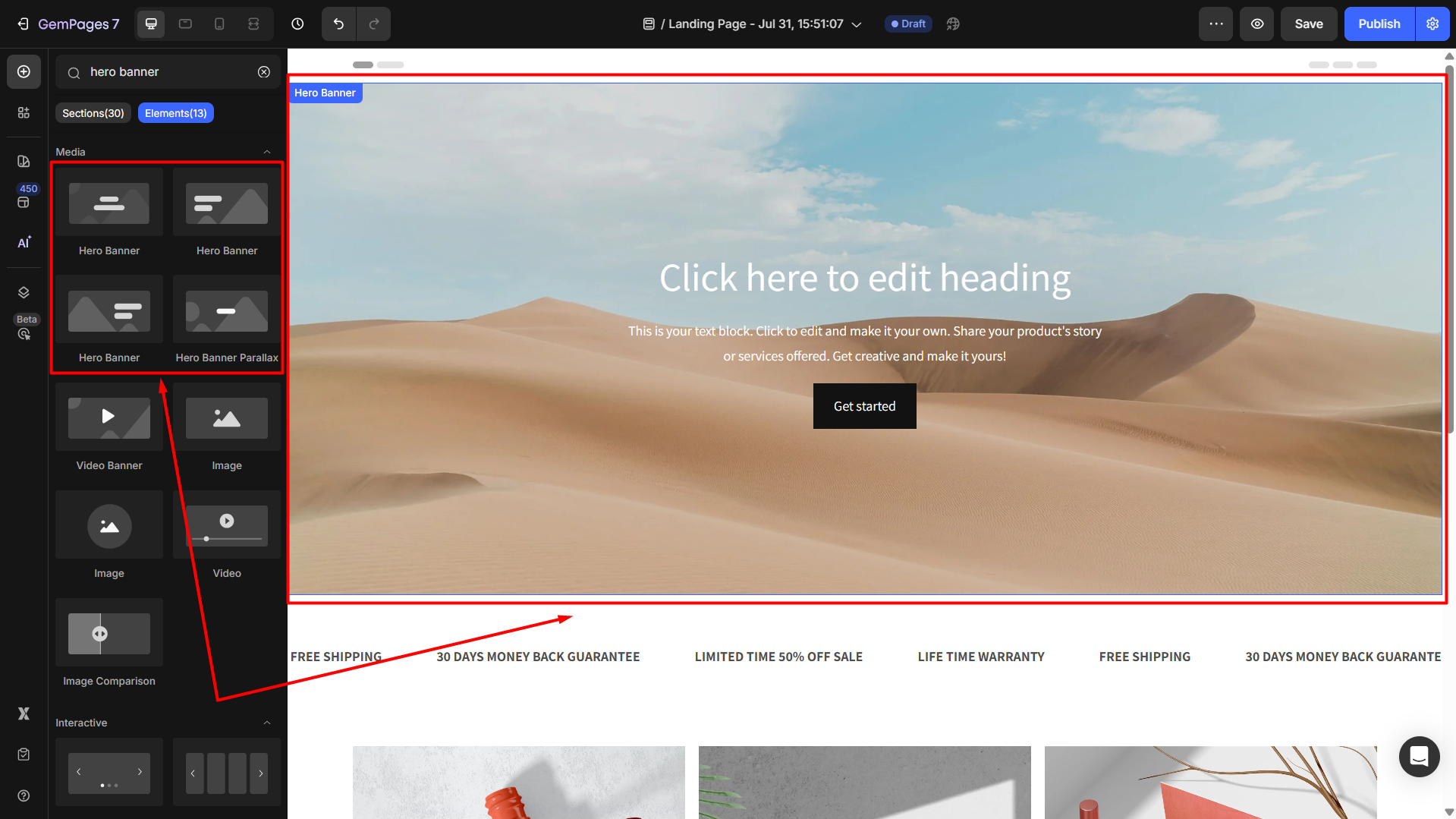Switch to the Elements(13) tab
The image size is (1456, 819).
[176, 113]
